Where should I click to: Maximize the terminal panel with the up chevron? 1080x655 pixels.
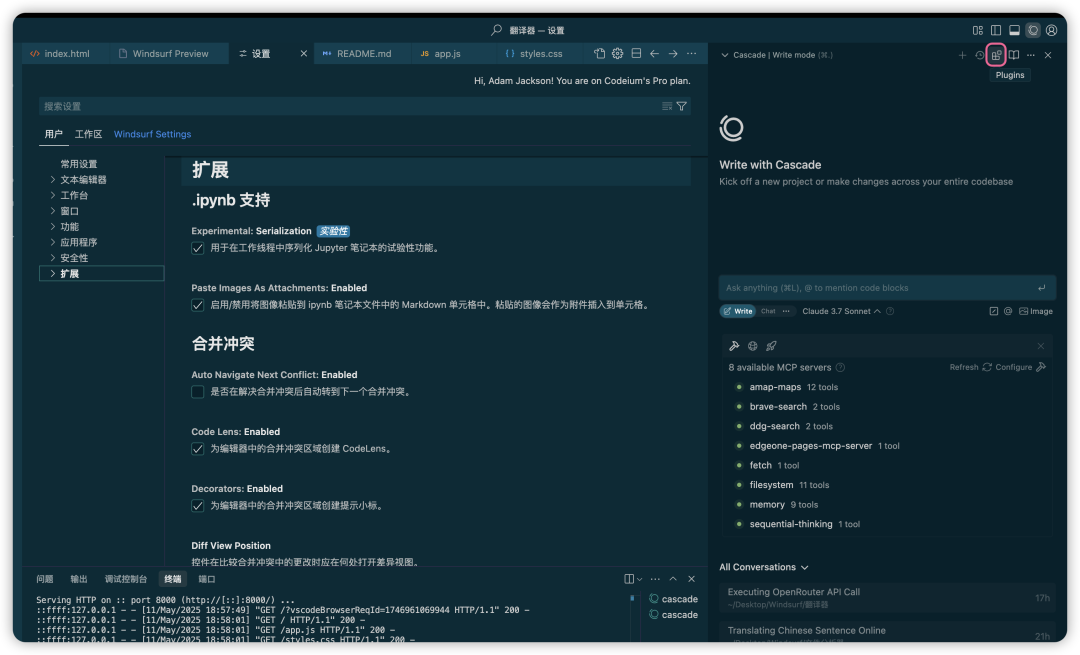pos(673,579)
